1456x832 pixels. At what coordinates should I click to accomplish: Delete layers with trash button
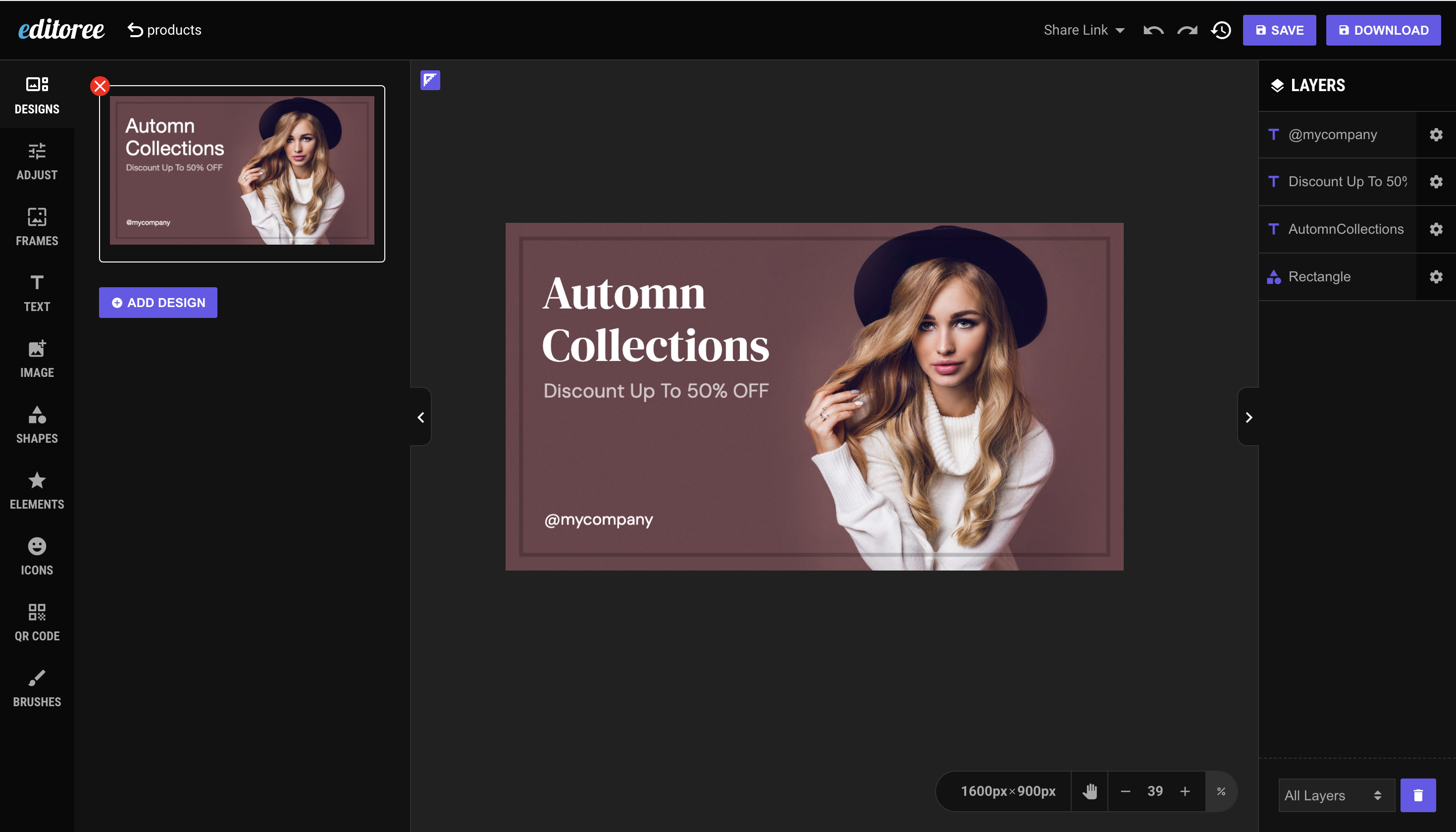click(1418, 795)
